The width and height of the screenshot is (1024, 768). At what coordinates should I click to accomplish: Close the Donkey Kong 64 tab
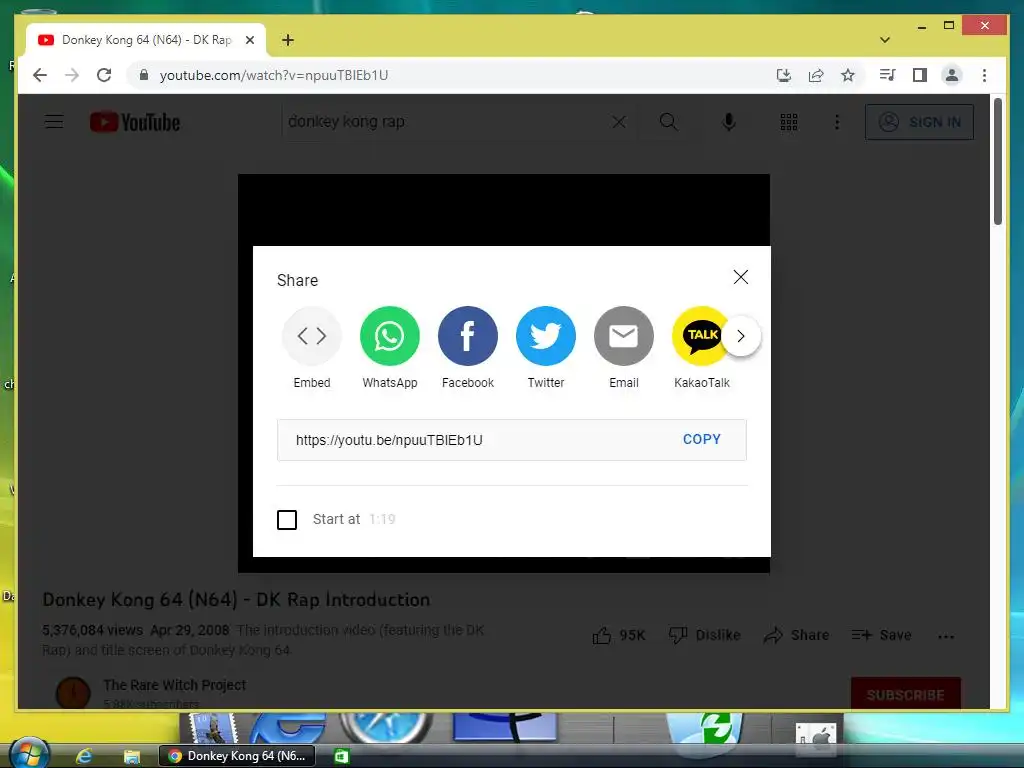tap(249, 40)
